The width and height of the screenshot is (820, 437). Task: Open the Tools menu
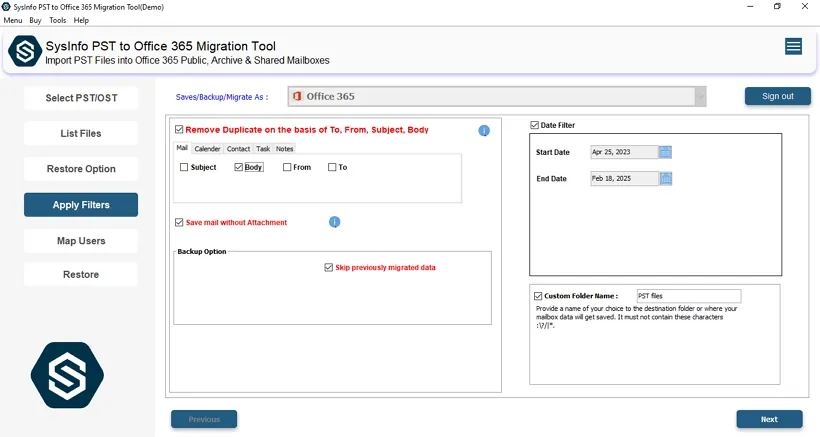[58, 20]
